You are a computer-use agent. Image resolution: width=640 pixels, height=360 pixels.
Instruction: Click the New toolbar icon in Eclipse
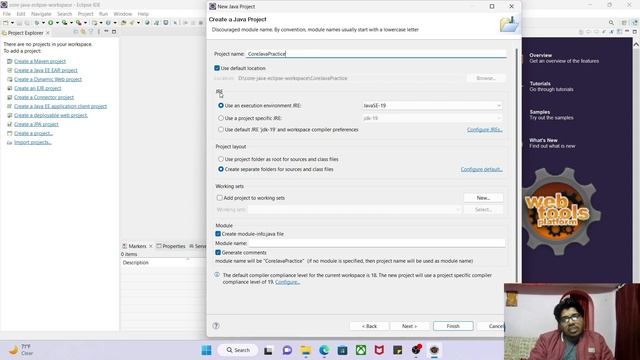click(6, 23)
